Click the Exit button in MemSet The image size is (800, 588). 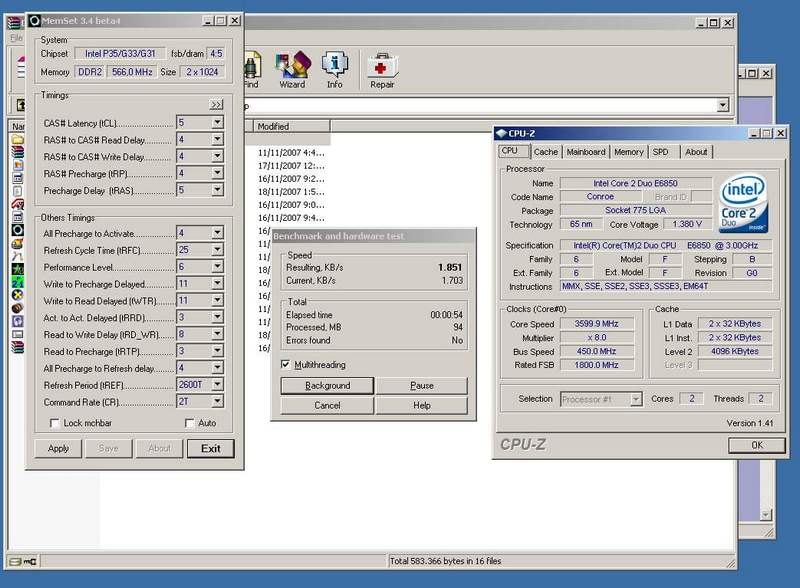point(211,449)
